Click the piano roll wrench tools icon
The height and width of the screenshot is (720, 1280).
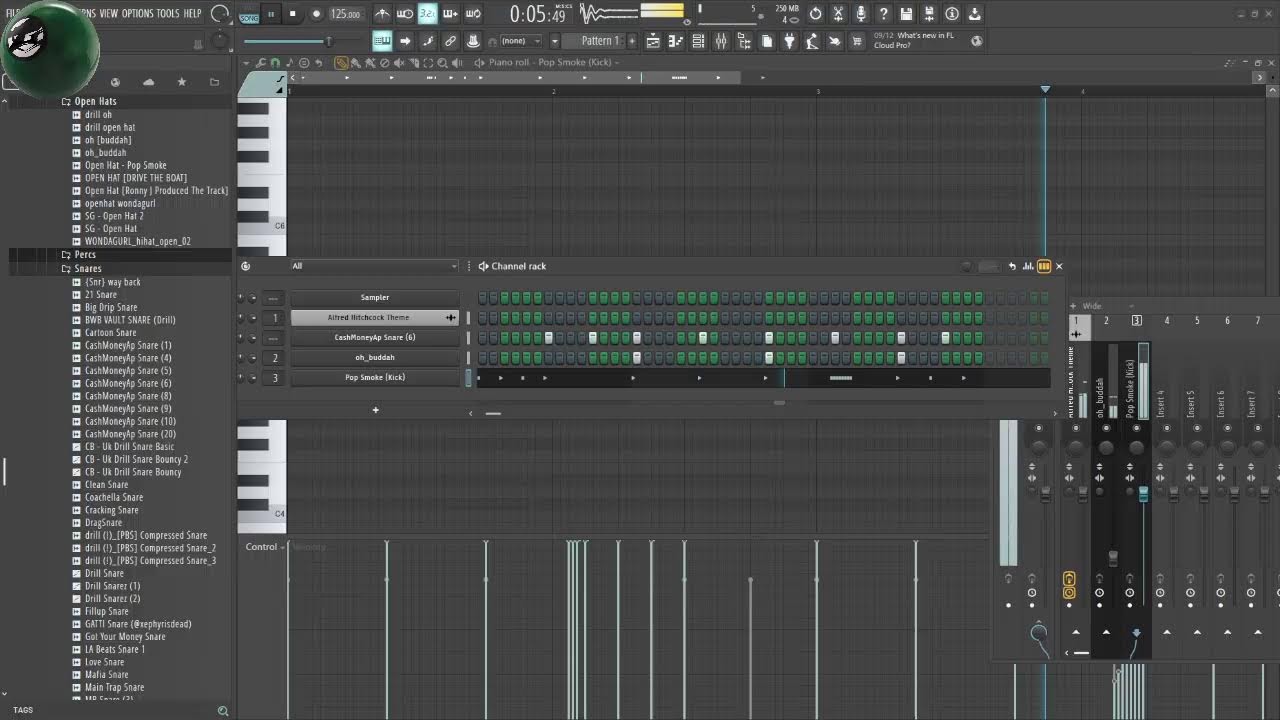[x=261, y=62]
